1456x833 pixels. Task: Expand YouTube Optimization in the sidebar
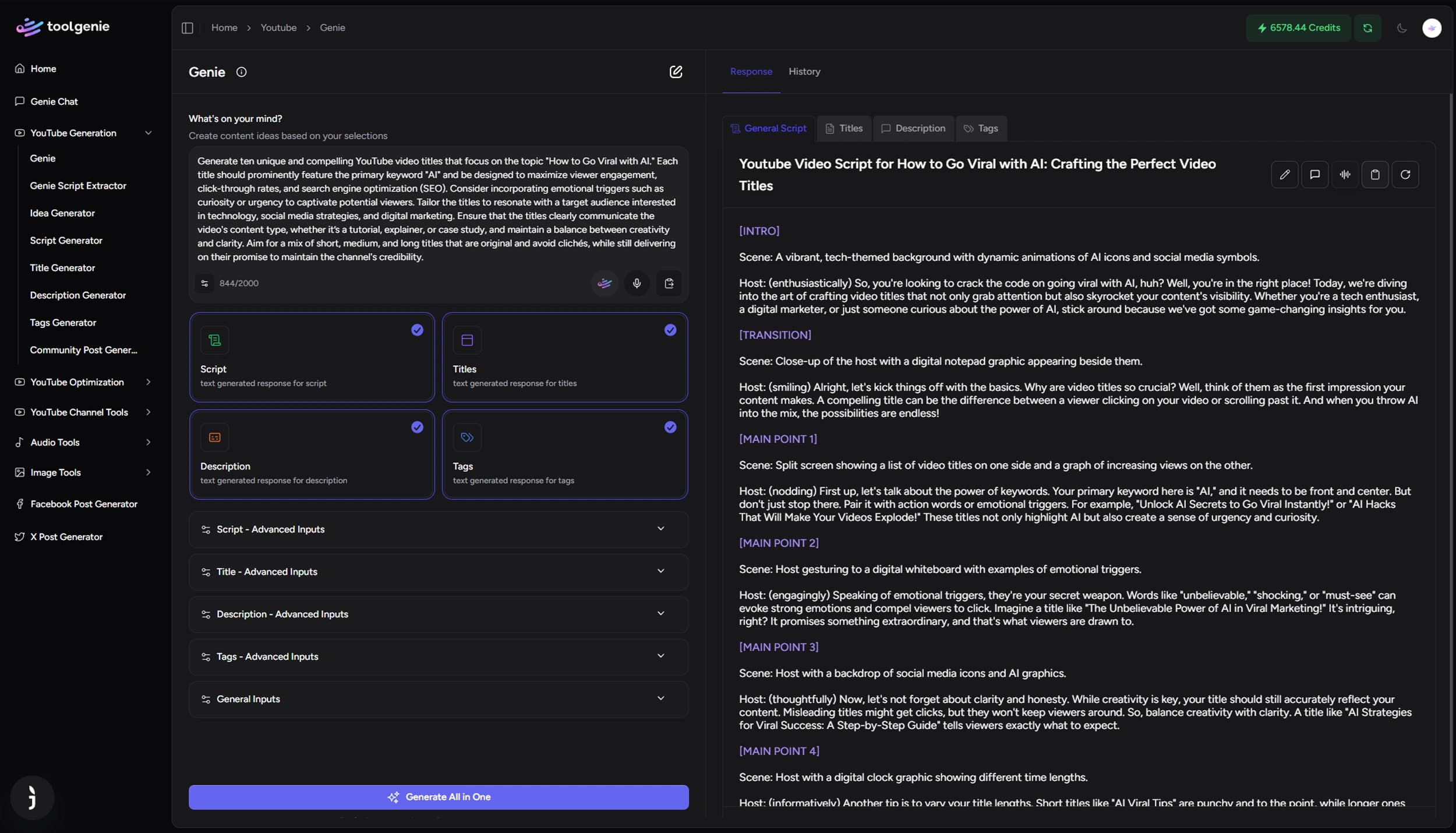[83, 382]
